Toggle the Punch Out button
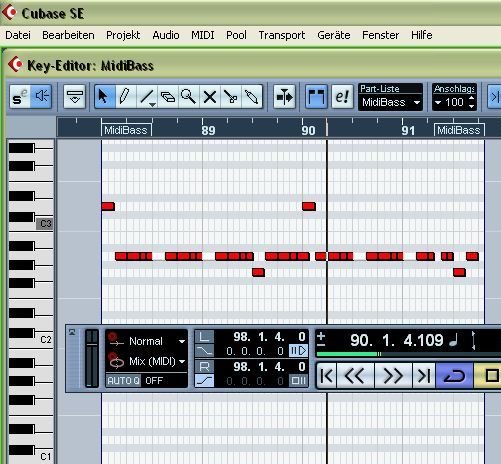501x464 pixels. [204, 380]
